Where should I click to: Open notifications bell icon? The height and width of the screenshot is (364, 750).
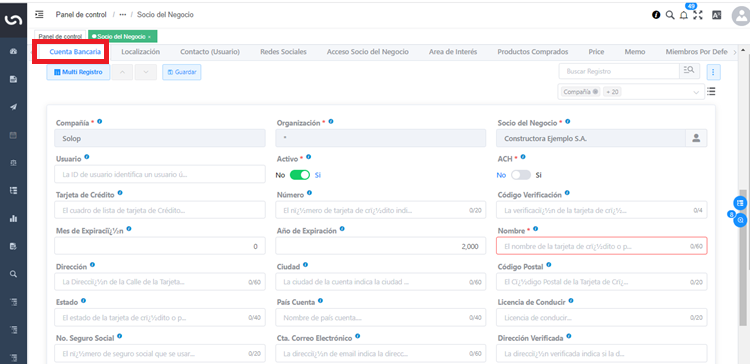pos(684,15)
